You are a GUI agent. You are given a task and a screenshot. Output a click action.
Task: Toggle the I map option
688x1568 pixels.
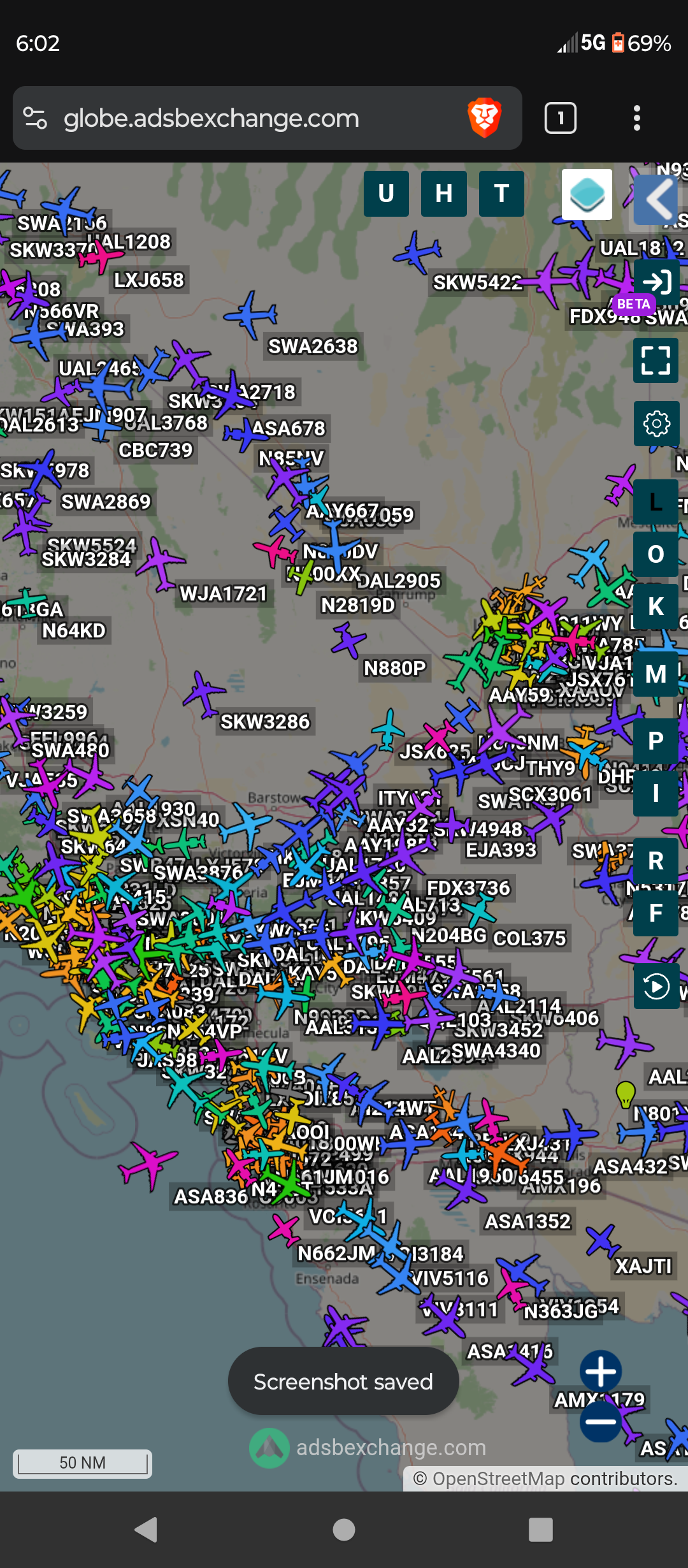point(656,794)
